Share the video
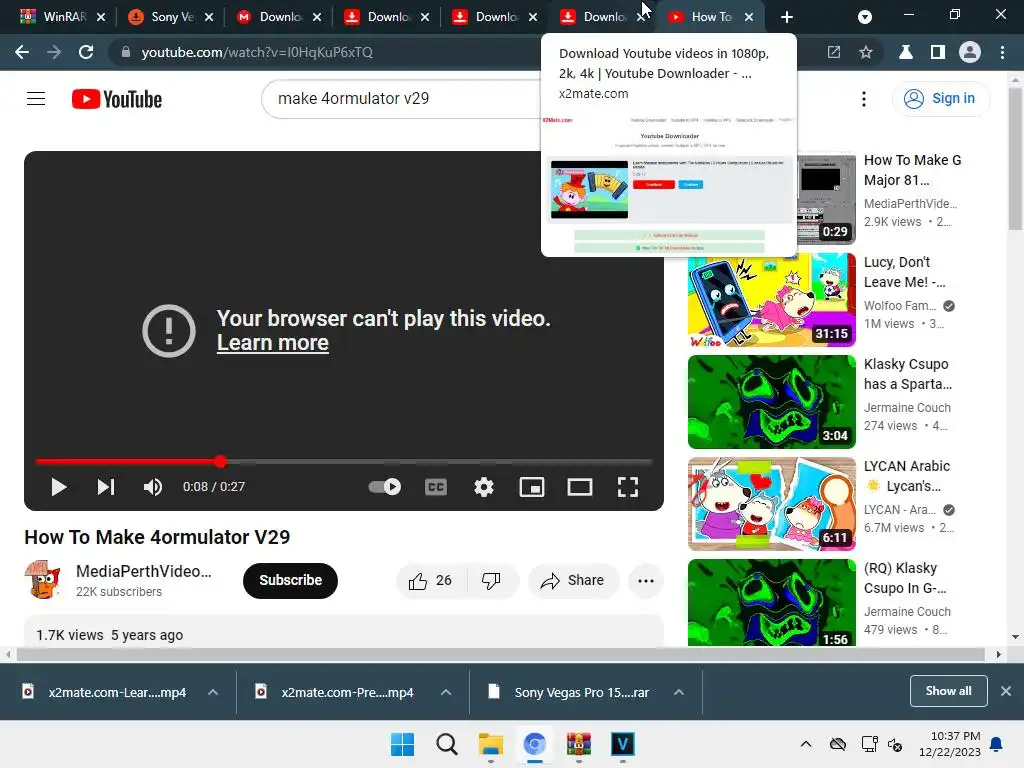1024x768 pixels. coord(573,581)
